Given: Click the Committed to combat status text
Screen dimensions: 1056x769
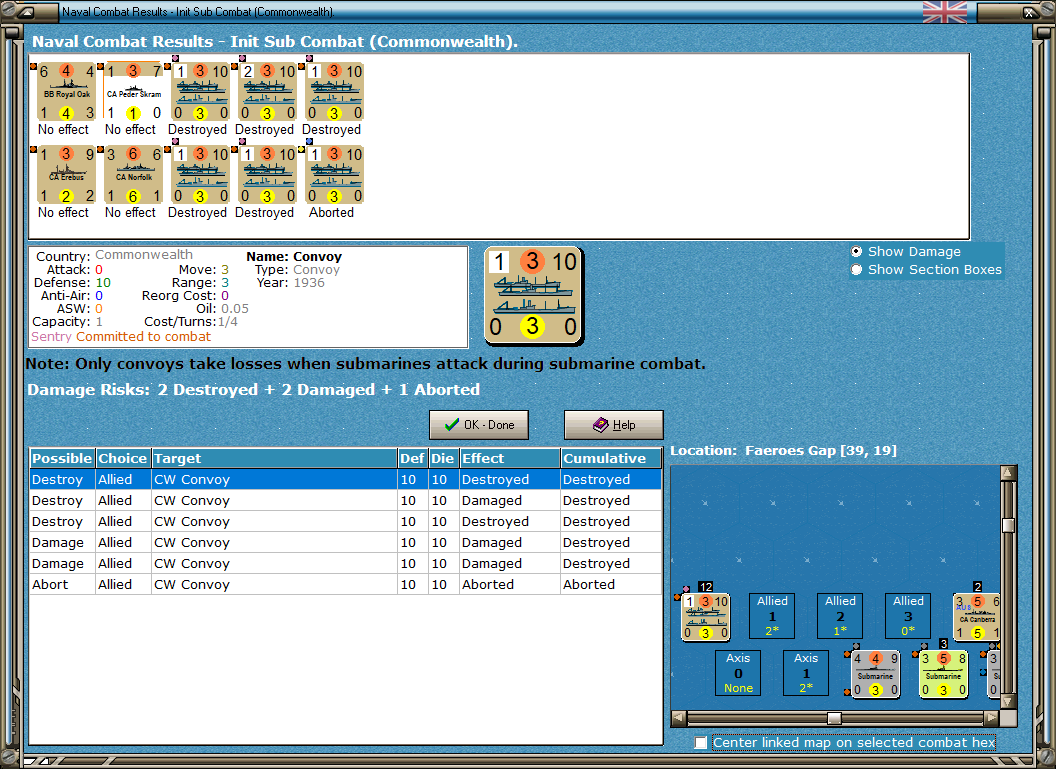Looking at the screenshot, I should [143, 337].
